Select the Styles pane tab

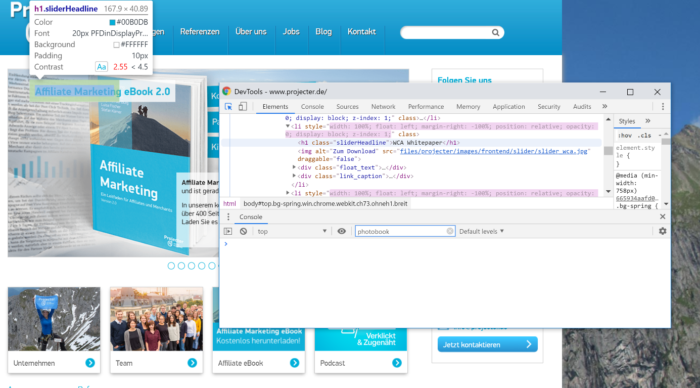pyautogui.click(x=627, y=121)
